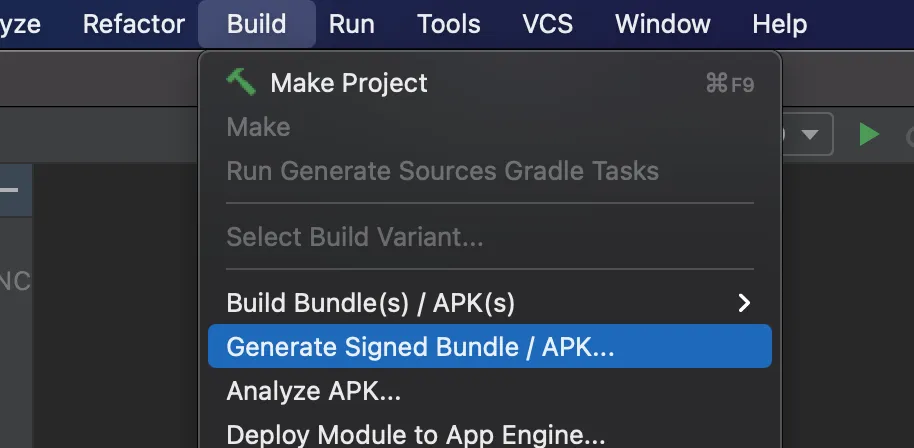
Task: Click the greyed-out Make menu item
Action: [x=258, y=127]
